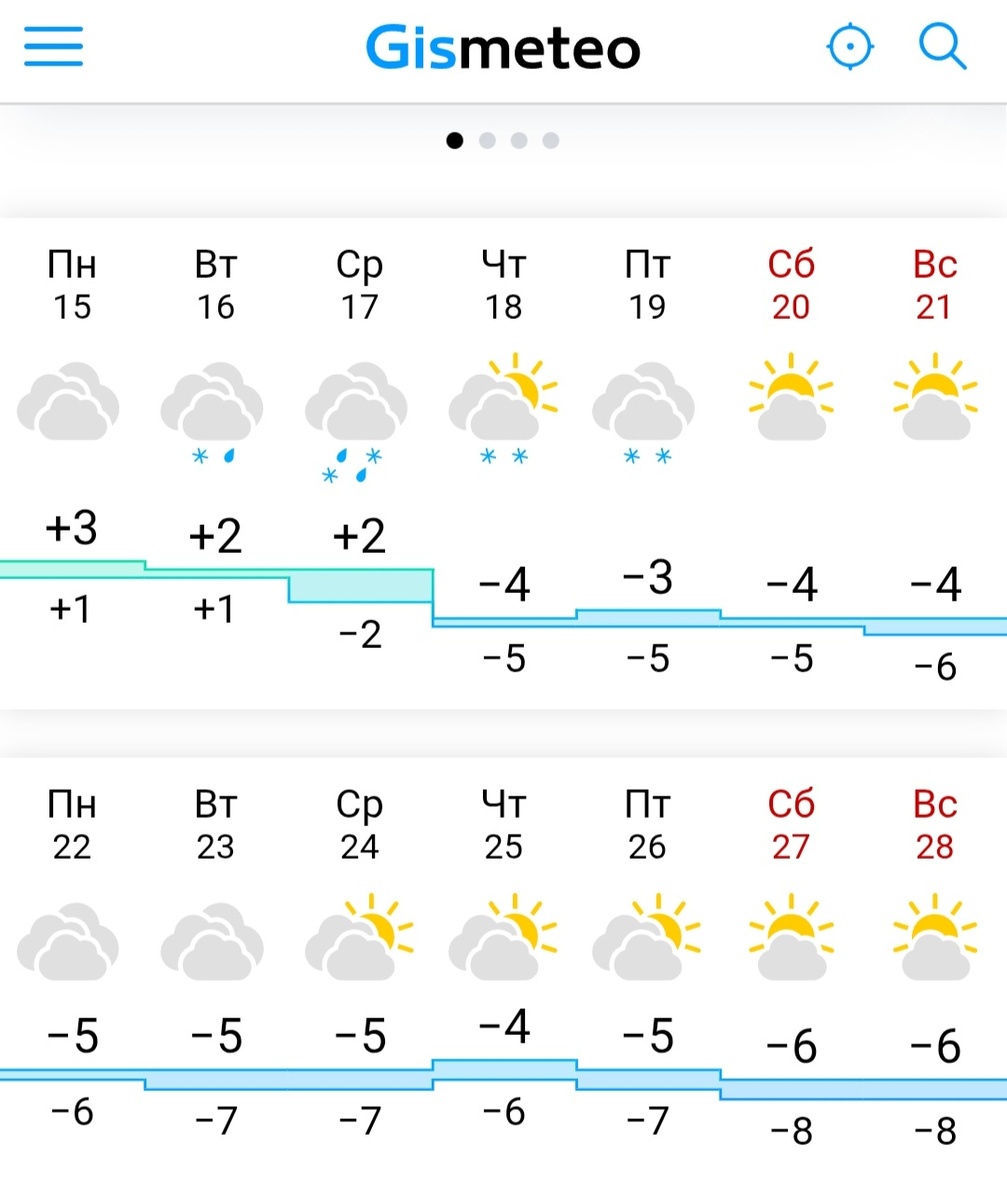This screenshot has width=1007, height=1200.
Task: Switch to the second carousel dot
Action: 487,140
